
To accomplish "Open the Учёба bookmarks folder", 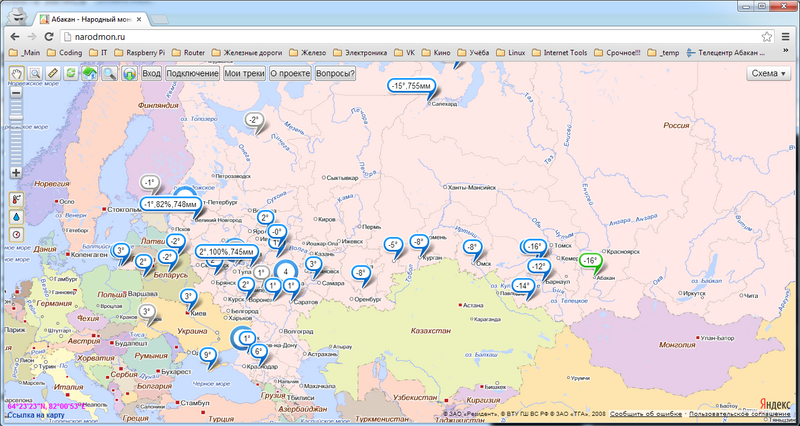I will pyautogui.click(x=474, y=53).
